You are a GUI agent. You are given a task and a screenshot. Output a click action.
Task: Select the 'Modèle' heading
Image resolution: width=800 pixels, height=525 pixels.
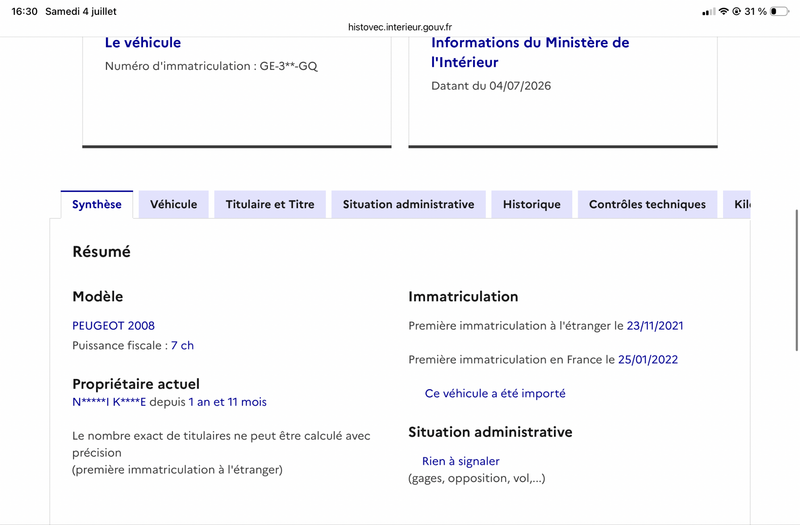97,296
